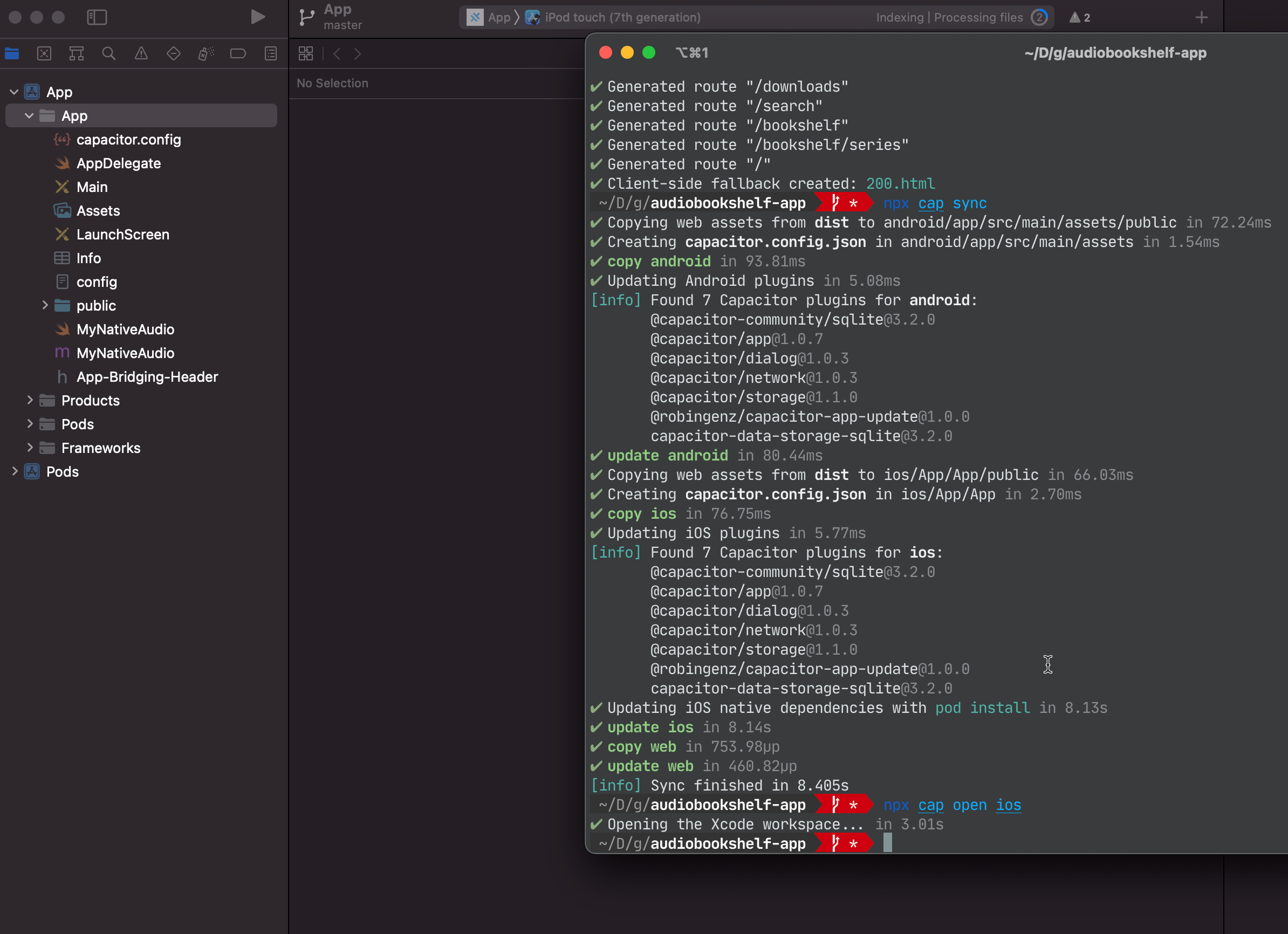
Task: Show the Breakpoint navigator
Action: point(238,54)
